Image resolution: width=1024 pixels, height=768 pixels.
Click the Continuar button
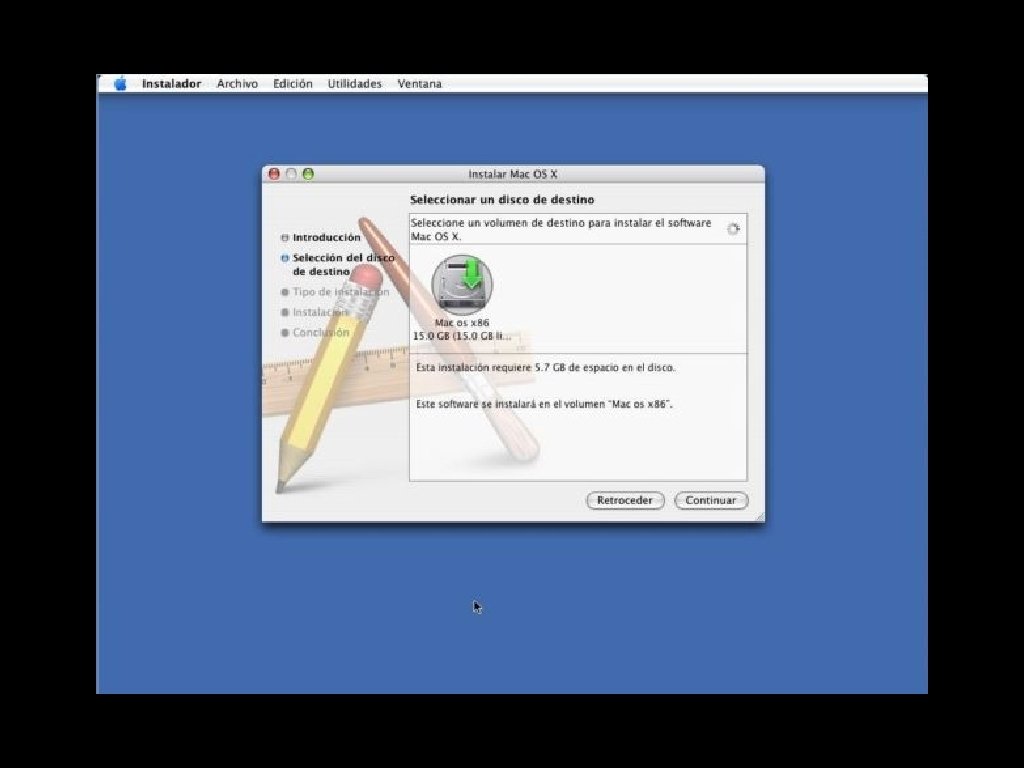point(711,500)
